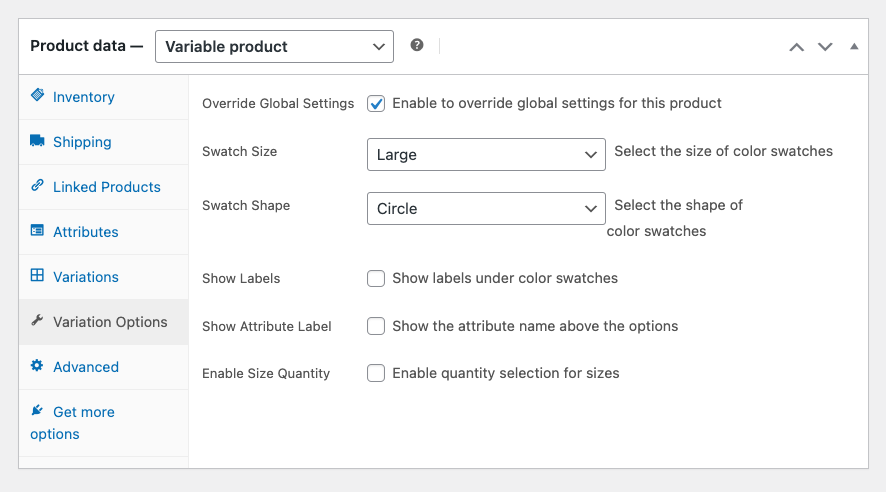Click the 'Enable Size Quantity' field label
The height and width of the screenshot is (492, 886).
266,373
